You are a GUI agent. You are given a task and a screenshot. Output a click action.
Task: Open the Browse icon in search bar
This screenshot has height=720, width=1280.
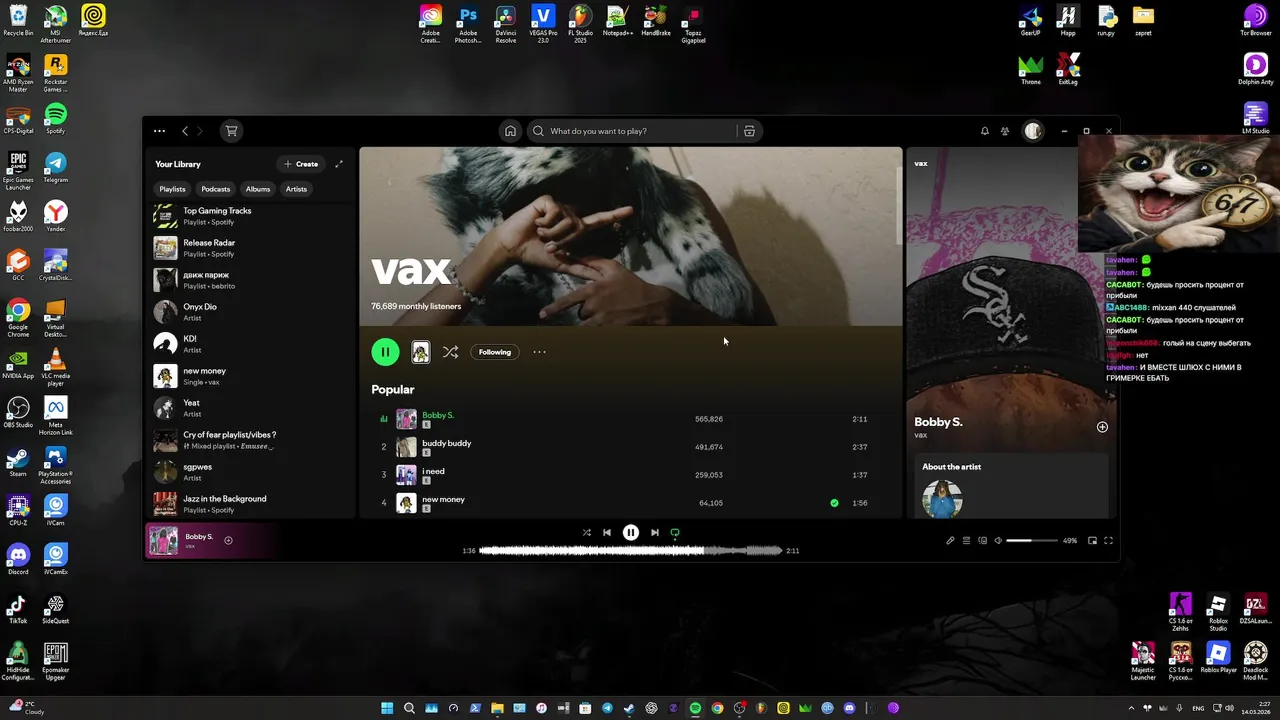point(749,131)
